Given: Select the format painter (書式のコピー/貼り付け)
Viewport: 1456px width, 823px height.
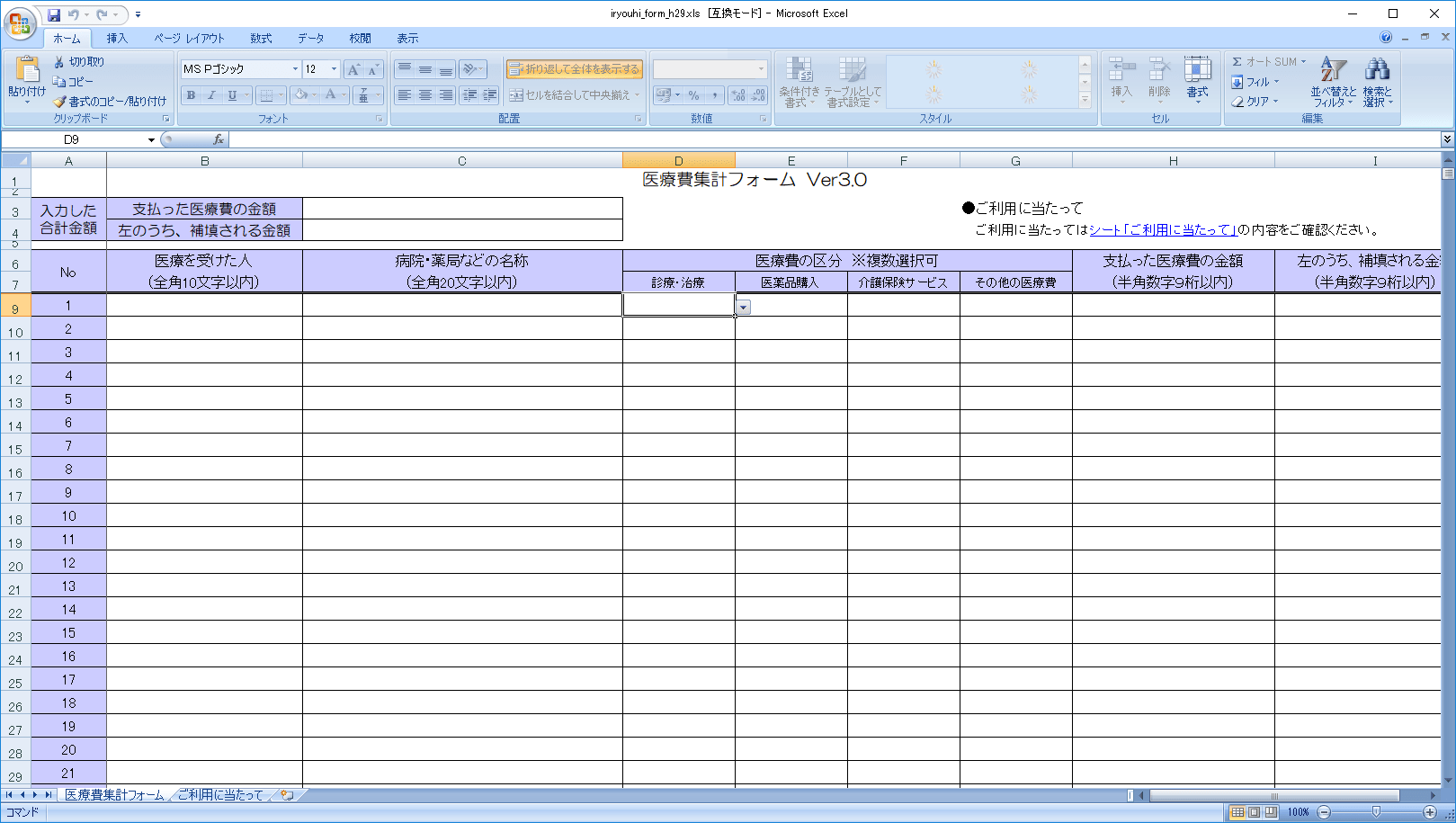Looking at the screenshot, I should [110, 102].
